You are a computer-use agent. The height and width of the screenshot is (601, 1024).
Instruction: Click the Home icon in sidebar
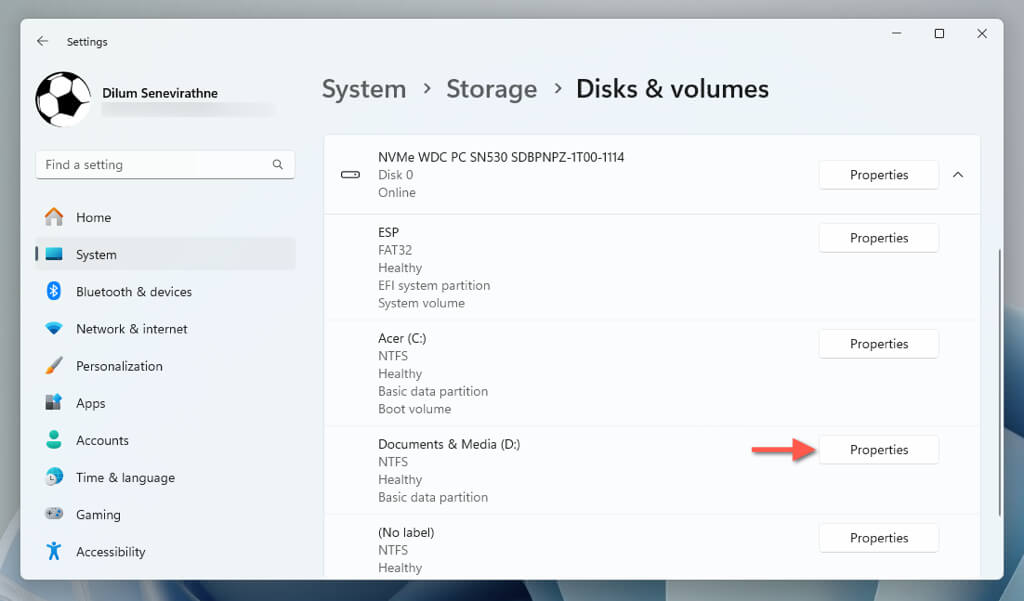[x=54, y=217]
